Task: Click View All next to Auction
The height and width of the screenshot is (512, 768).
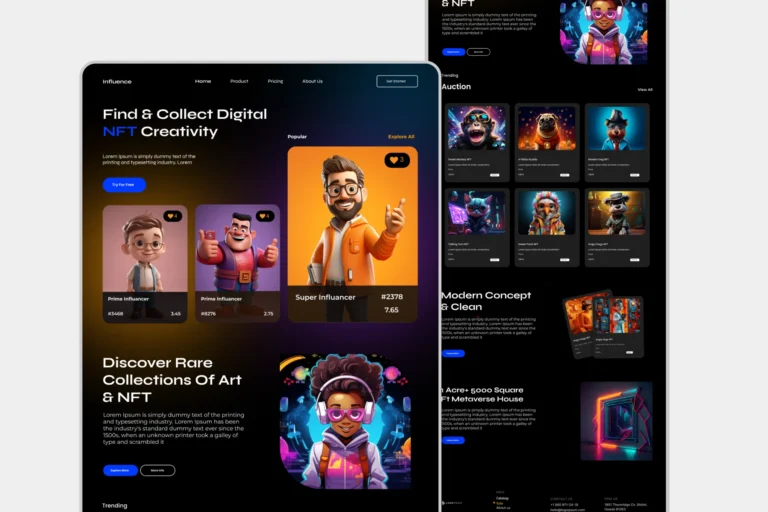Action: [645, 89]
